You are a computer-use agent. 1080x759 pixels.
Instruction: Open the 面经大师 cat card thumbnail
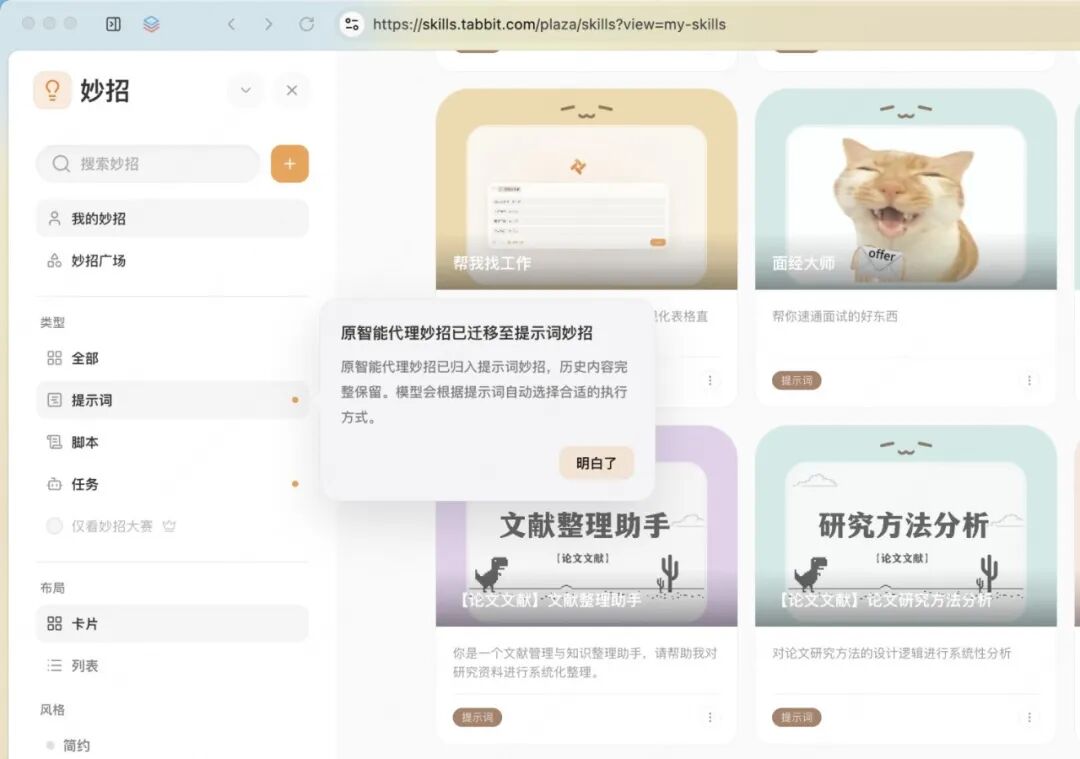point(906,189)
